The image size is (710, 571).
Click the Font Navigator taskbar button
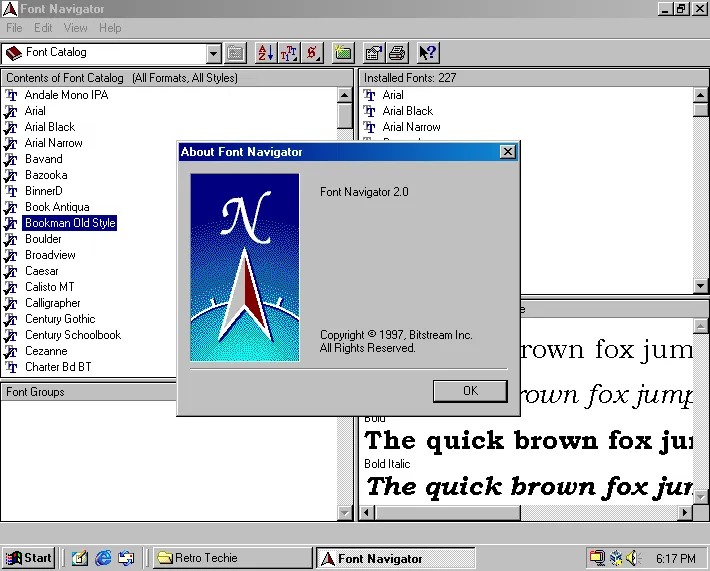click(395, 558)
